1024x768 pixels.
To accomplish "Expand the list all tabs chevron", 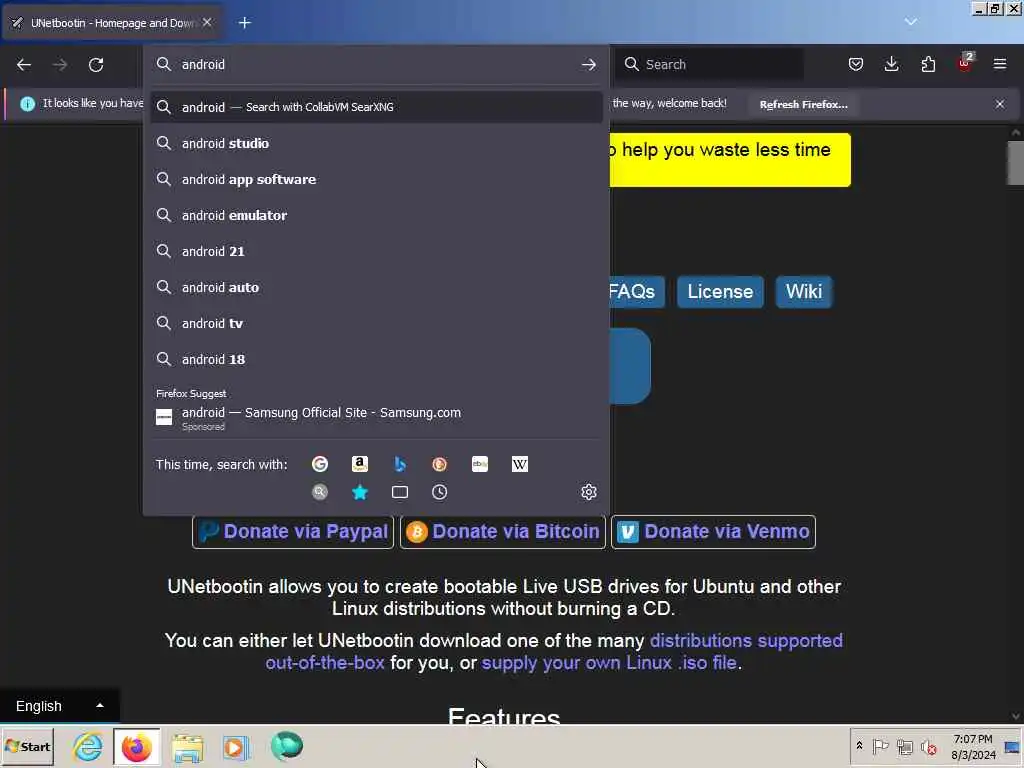I will [x=911, y=22].
